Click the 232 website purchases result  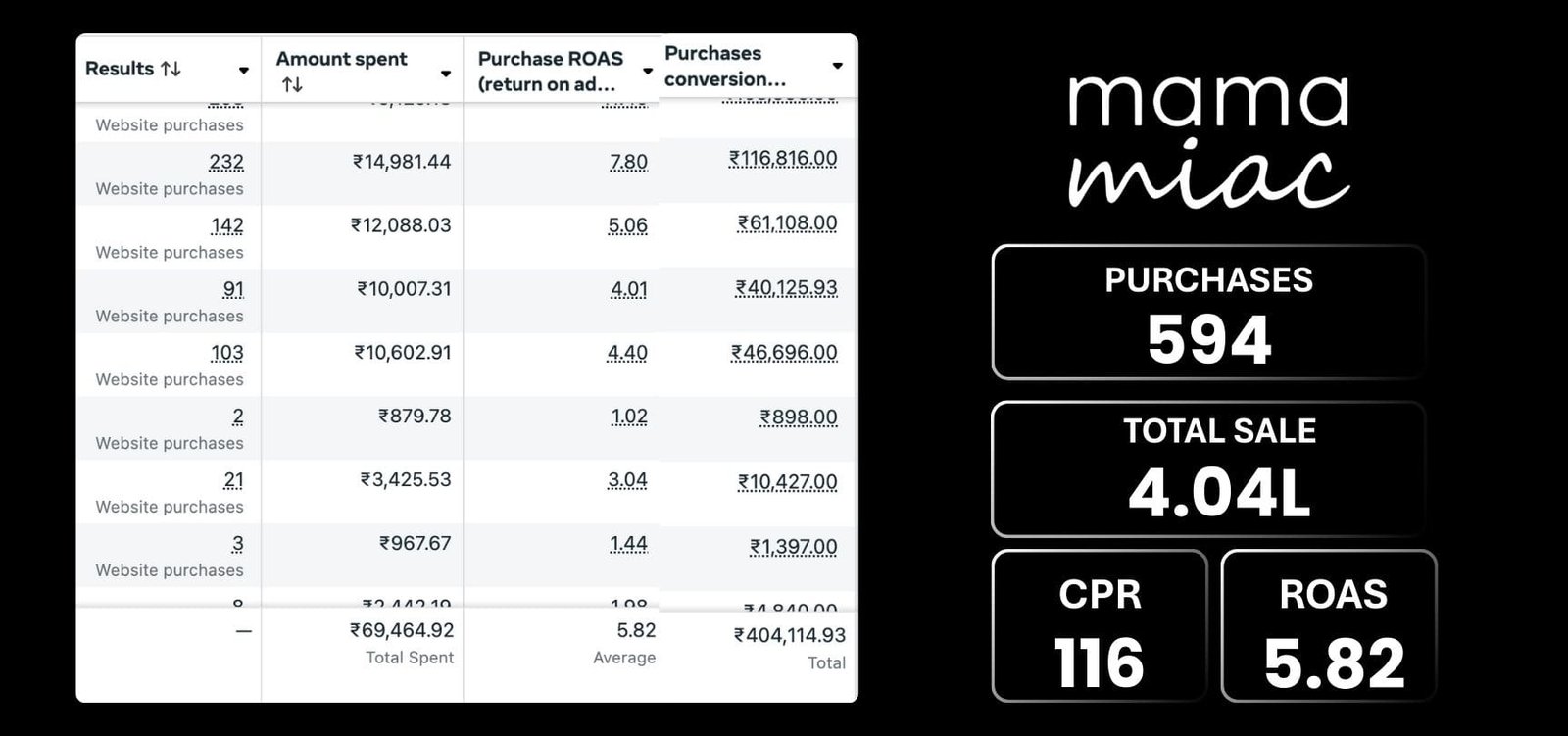click(x=226, y=162)
